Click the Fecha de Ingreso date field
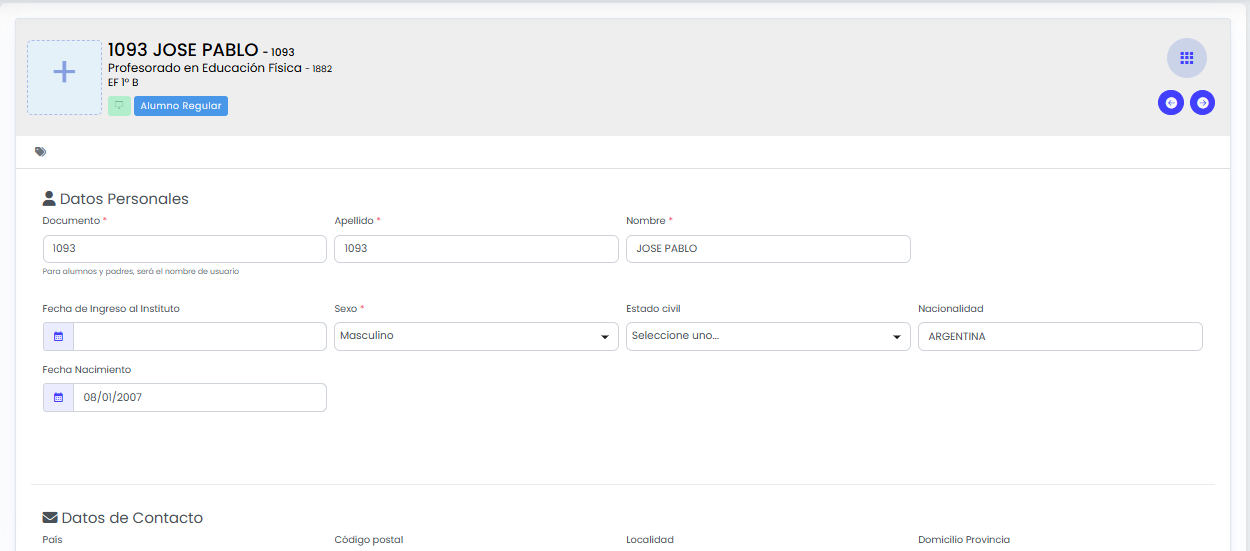This screenshot has width=1250, height=551. (200, 337)
